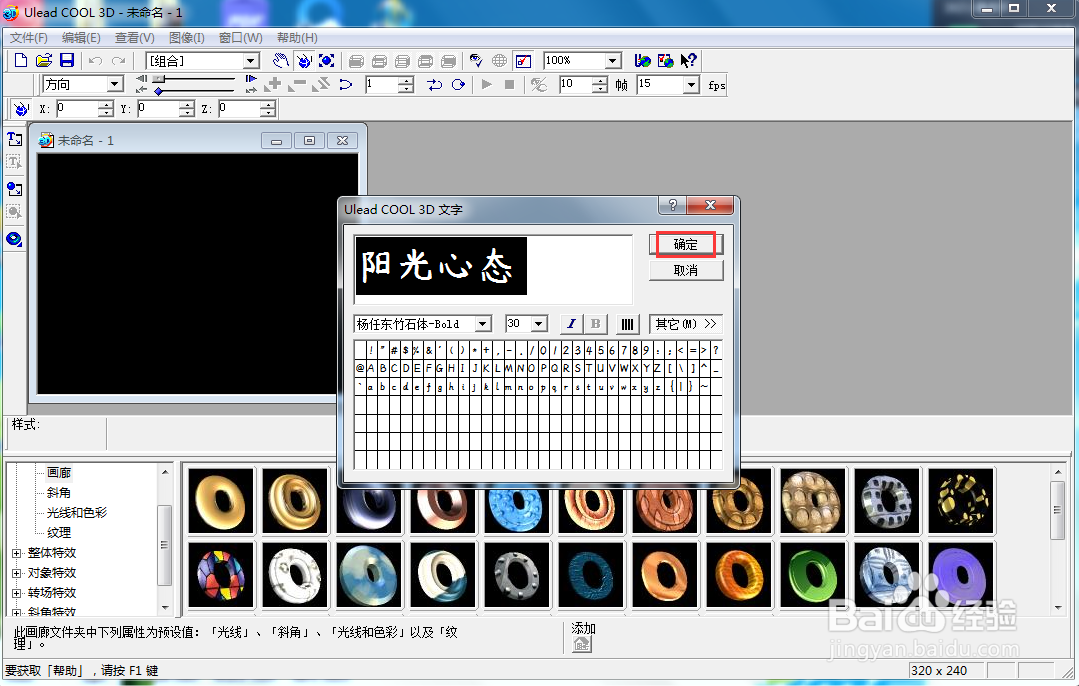The image size is (1079, 686).
Task: Open the 方向 property dropdown
Action: coord(115,84)
